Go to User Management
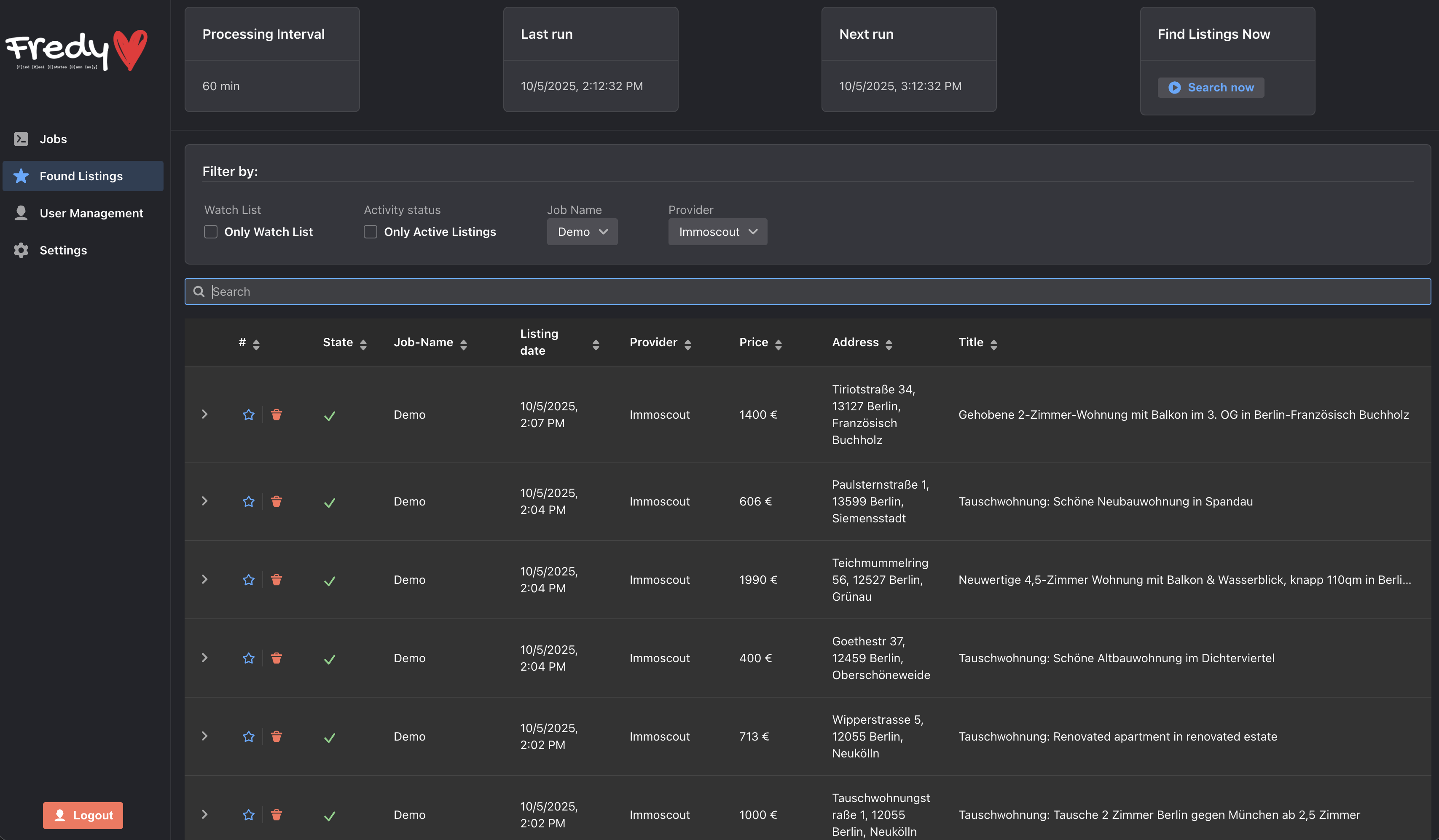 tap(83, 214)
